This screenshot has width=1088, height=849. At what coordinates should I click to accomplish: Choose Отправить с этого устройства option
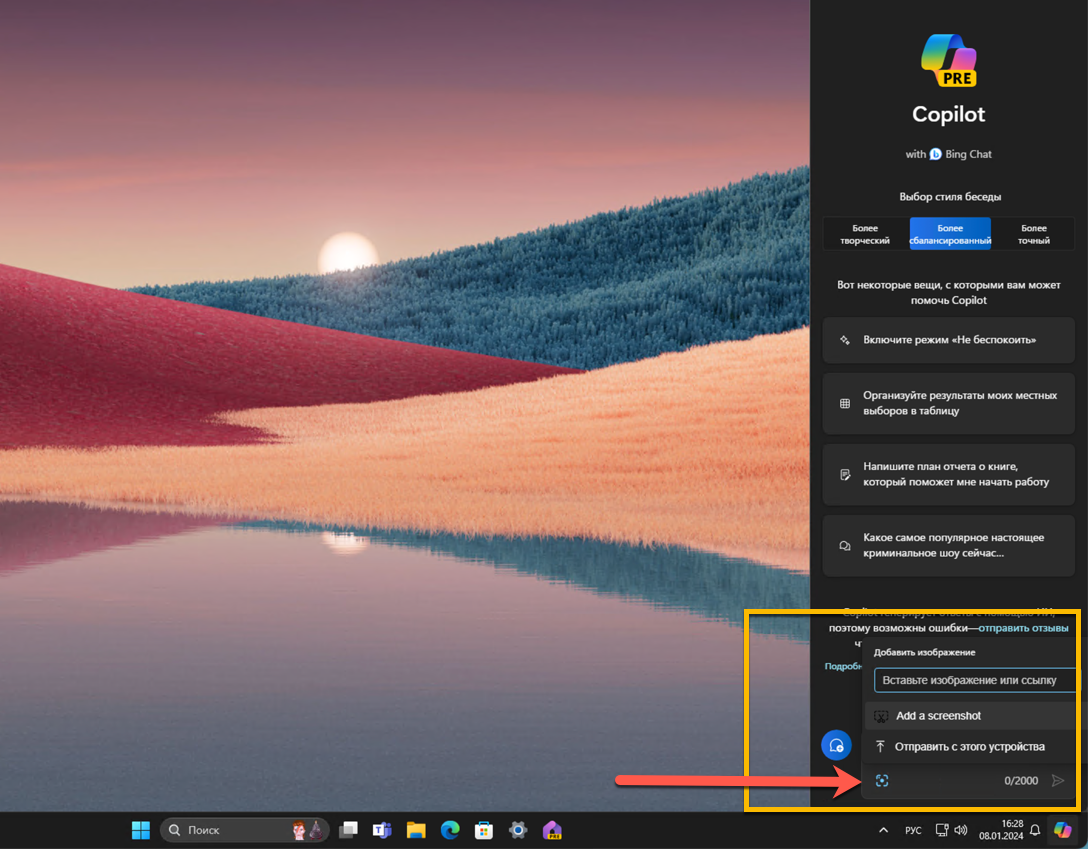(969, 746)
